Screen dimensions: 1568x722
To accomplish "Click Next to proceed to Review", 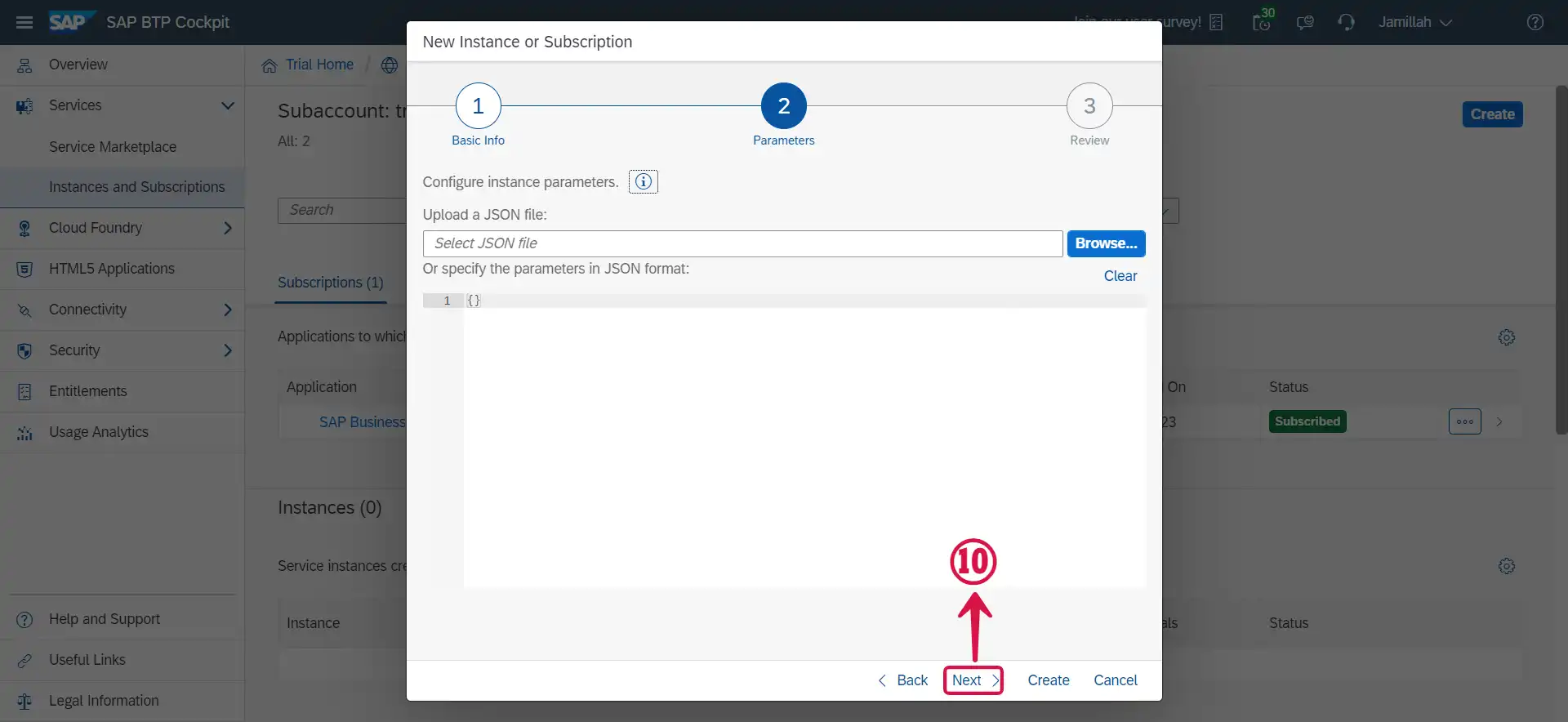I will coord(973,680).
